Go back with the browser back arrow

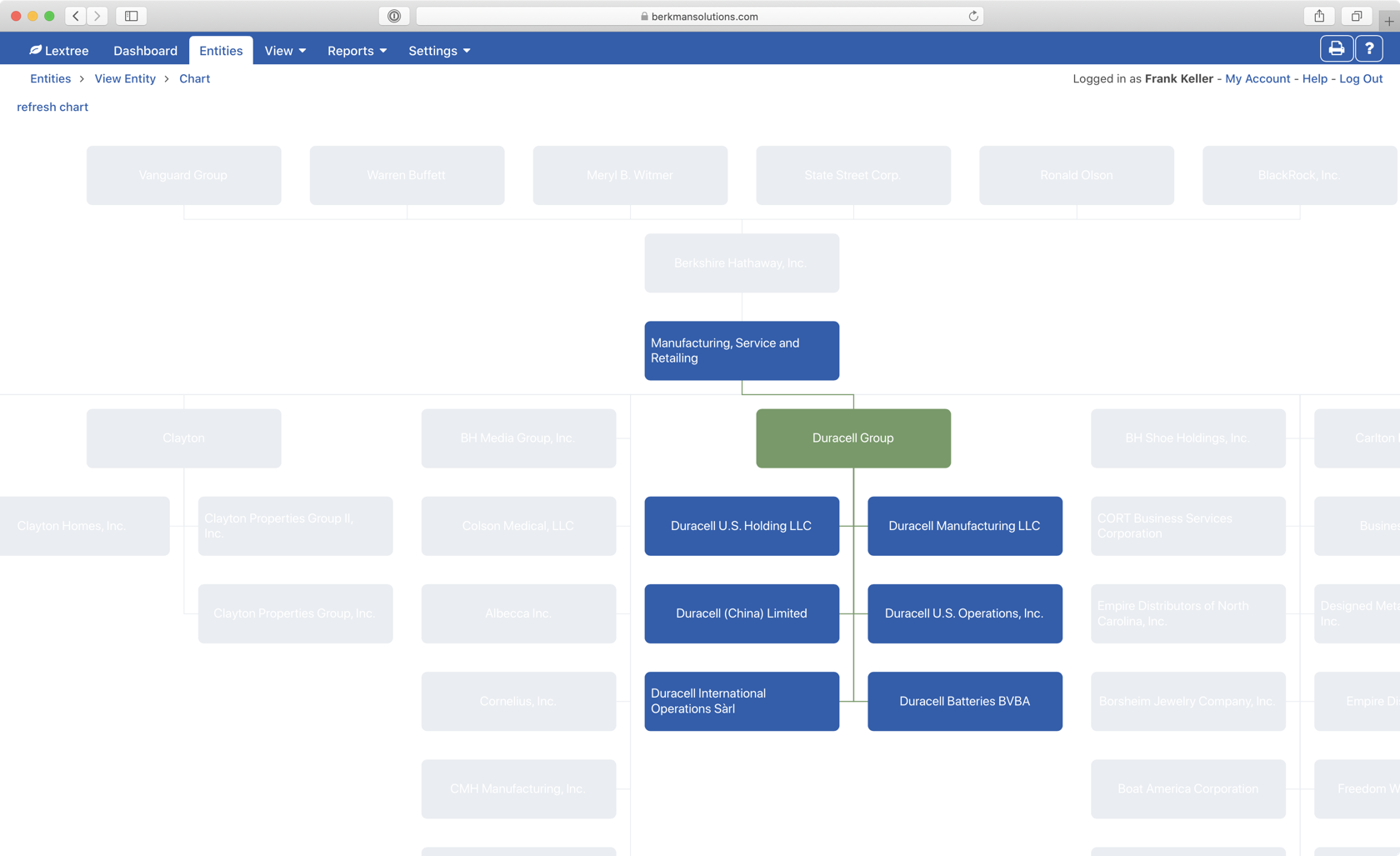(76, 16)
